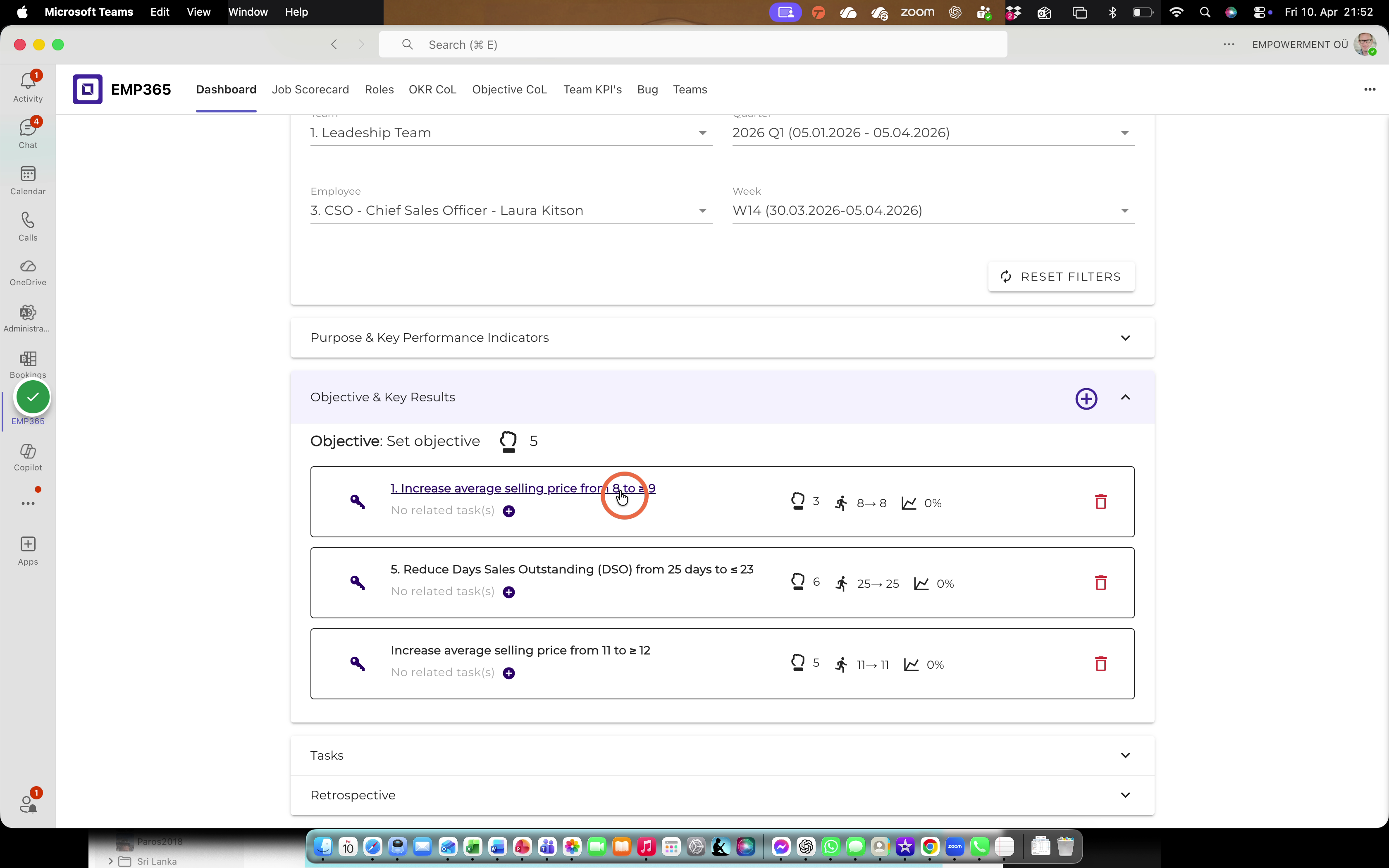The image size is (1389, 868).
Task: Switch to the OKR CoL tab
Action: (432, 90)
